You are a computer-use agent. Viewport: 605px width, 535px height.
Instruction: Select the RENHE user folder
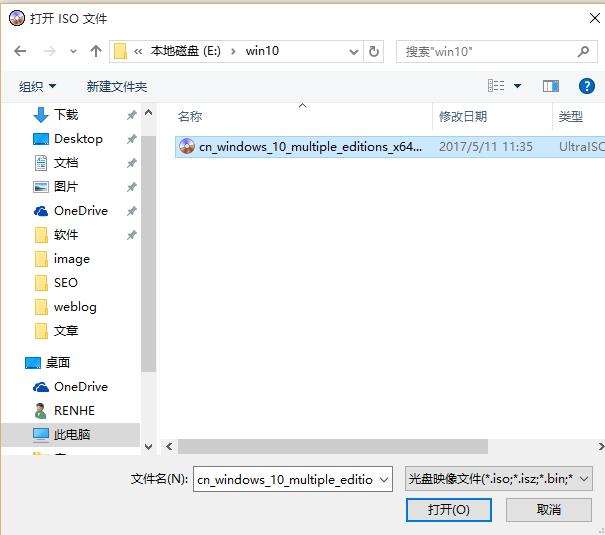point(74,410)
